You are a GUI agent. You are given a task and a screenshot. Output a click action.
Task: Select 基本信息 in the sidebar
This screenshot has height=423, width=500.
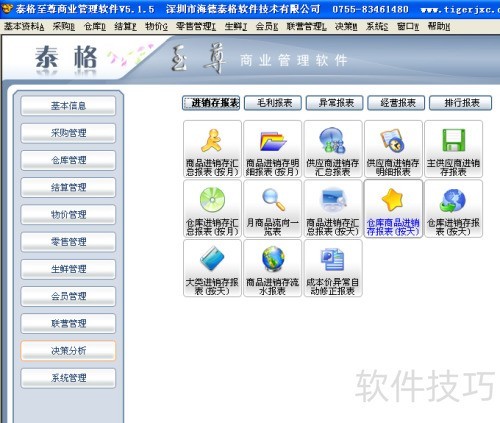[x=68, y=106]
